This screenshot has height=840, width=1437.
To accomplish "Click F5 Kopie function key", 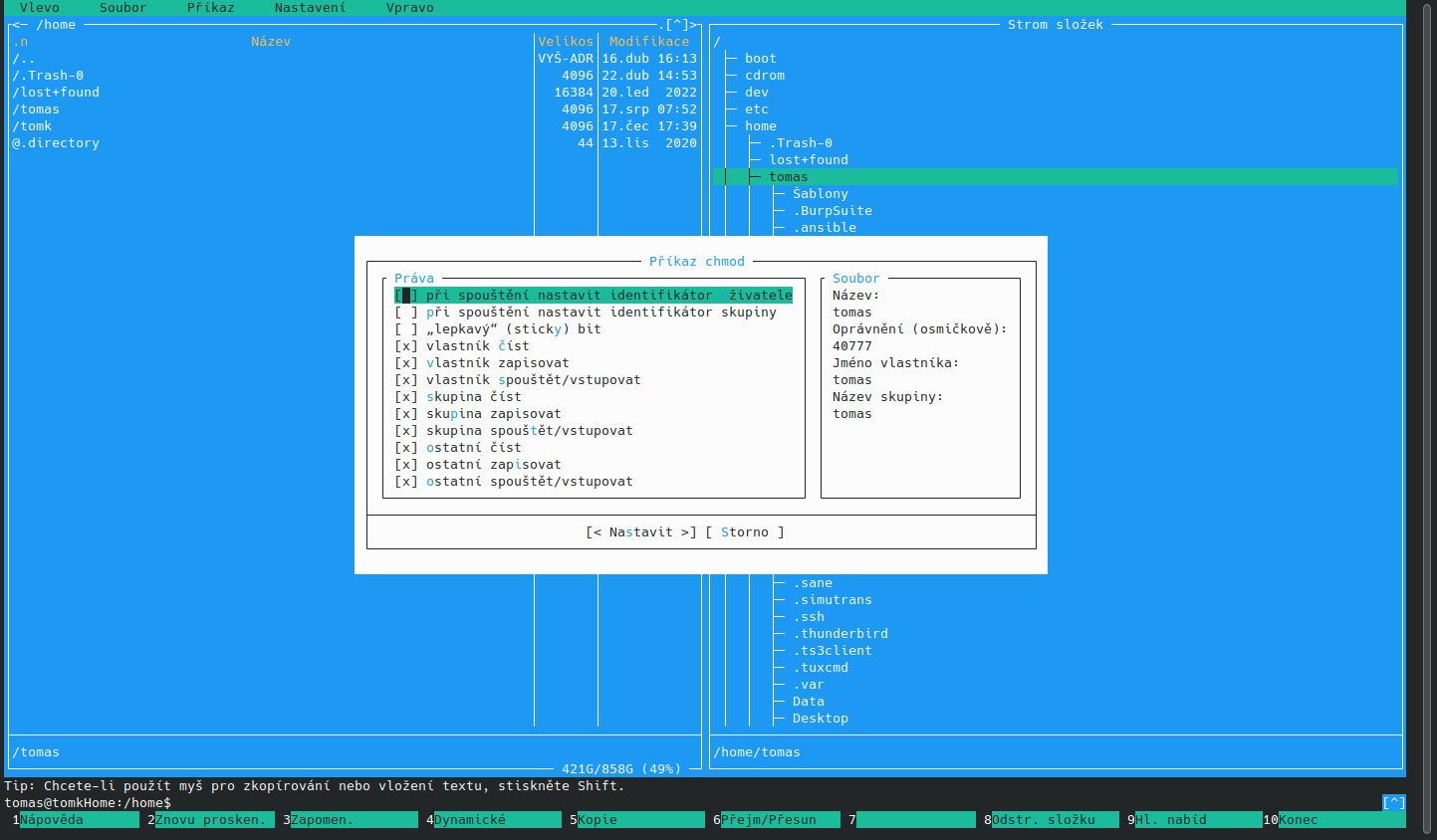I will (637, 820).
